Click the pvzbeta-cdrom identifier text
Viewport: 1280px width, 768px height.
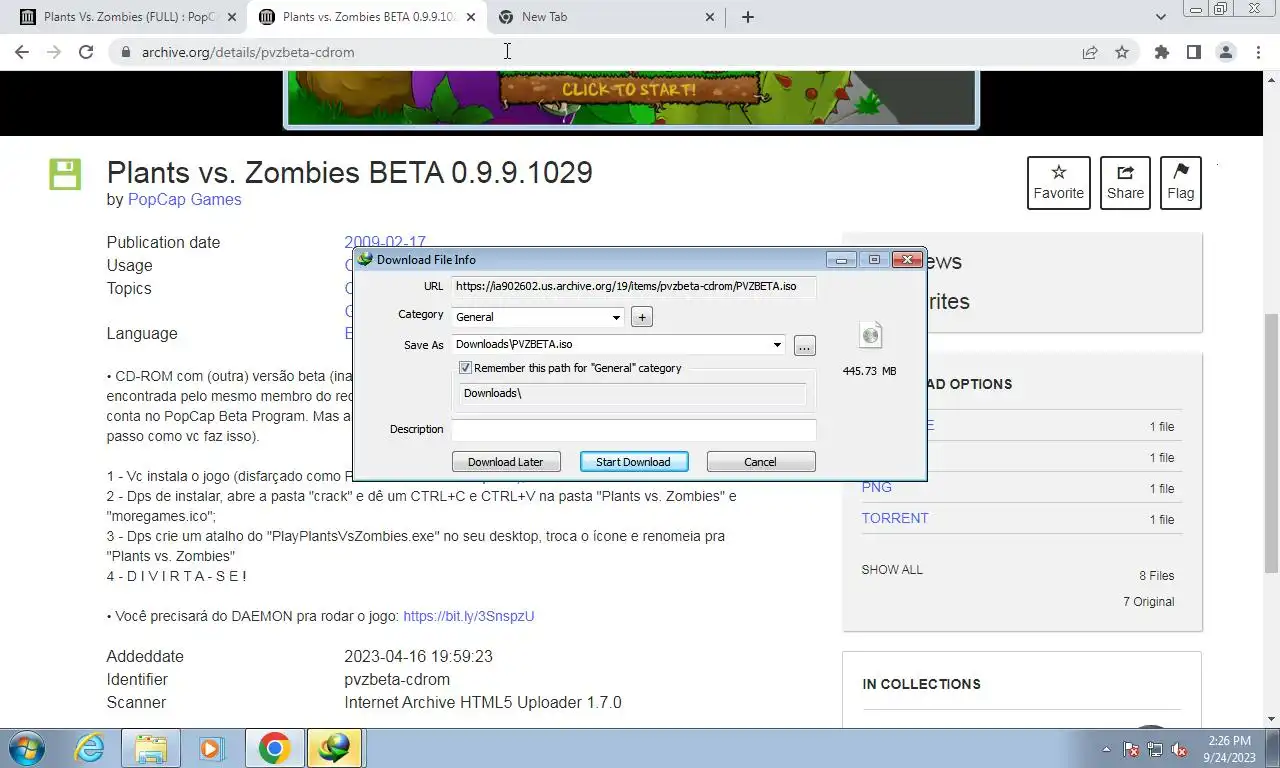(397, 680)
